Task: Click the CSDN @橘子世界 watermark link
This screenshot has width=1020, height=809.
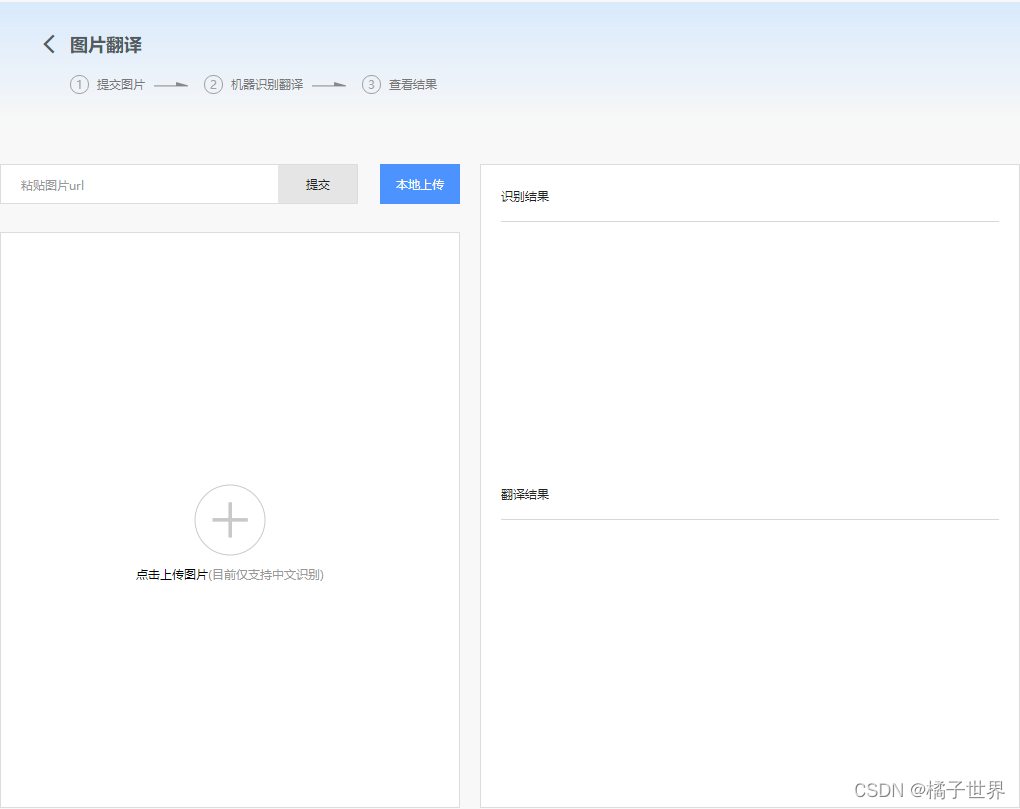Action: click(x=930, y=789)
